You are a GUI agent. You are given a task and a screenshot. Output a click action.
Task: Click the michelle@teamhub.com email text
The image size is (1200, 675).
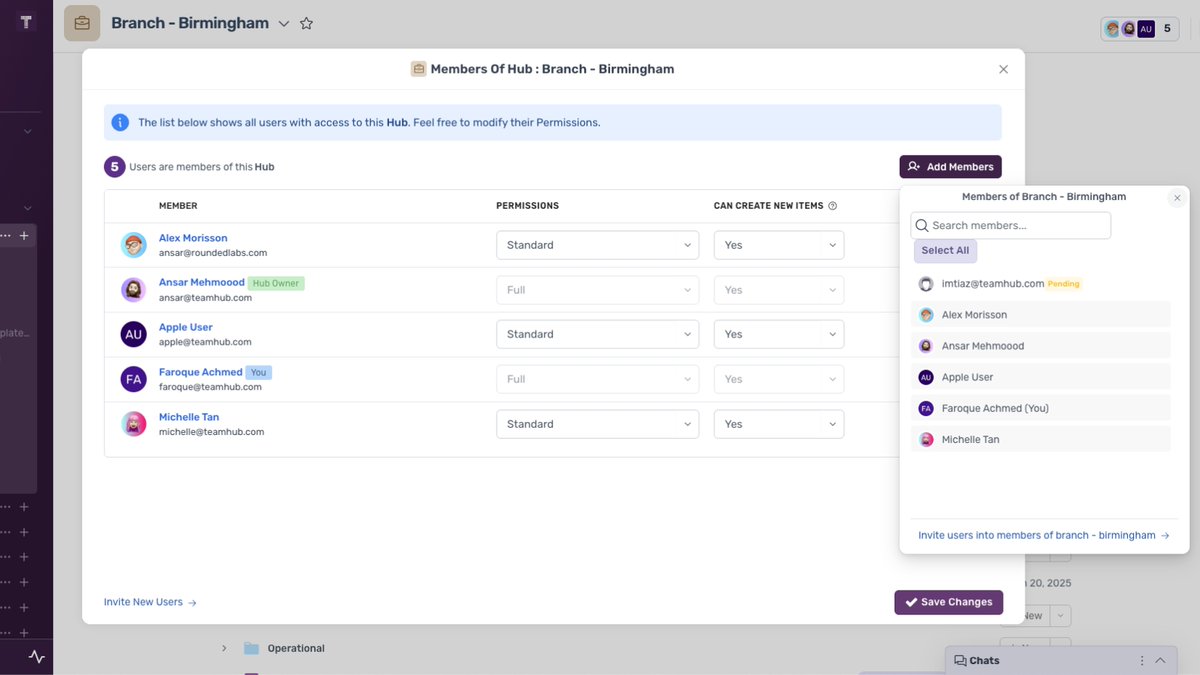pyautogui.click(x=211, y=432)
